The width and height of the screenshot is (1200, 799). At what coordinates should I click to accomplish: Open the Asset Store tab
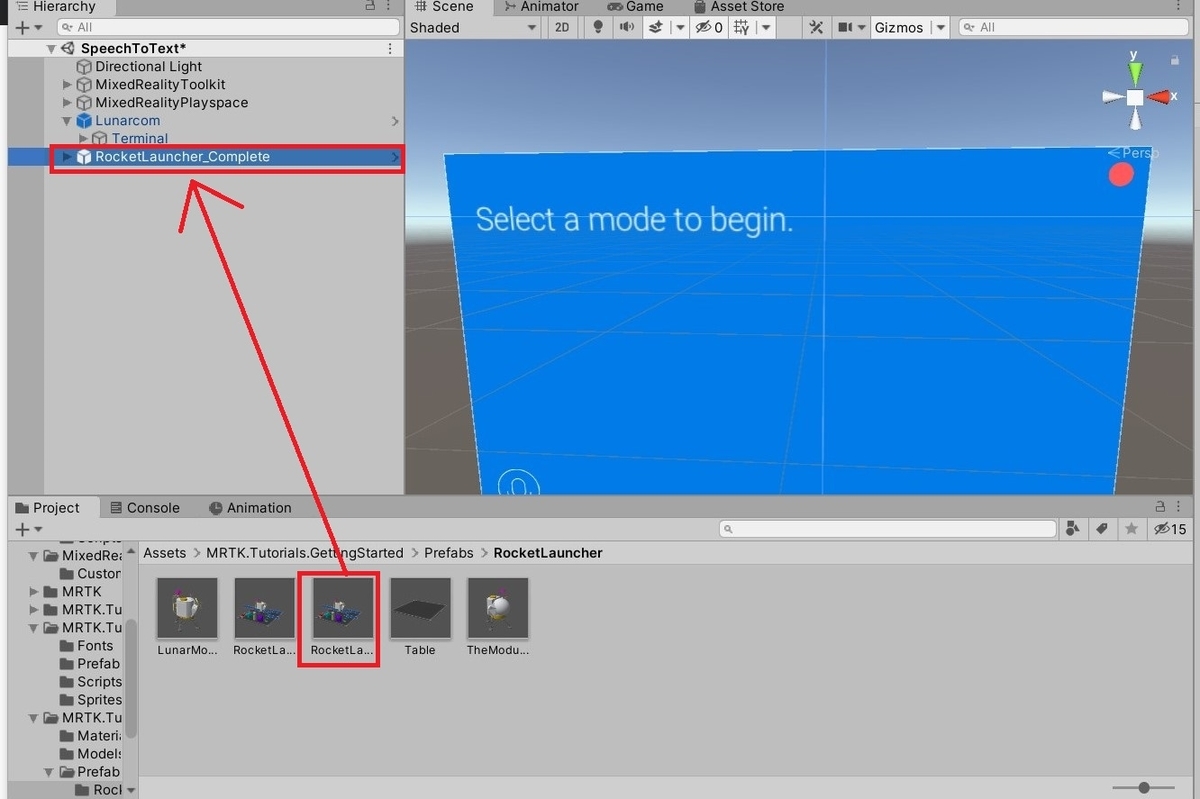pyautogui.click(x=737, y=6)
